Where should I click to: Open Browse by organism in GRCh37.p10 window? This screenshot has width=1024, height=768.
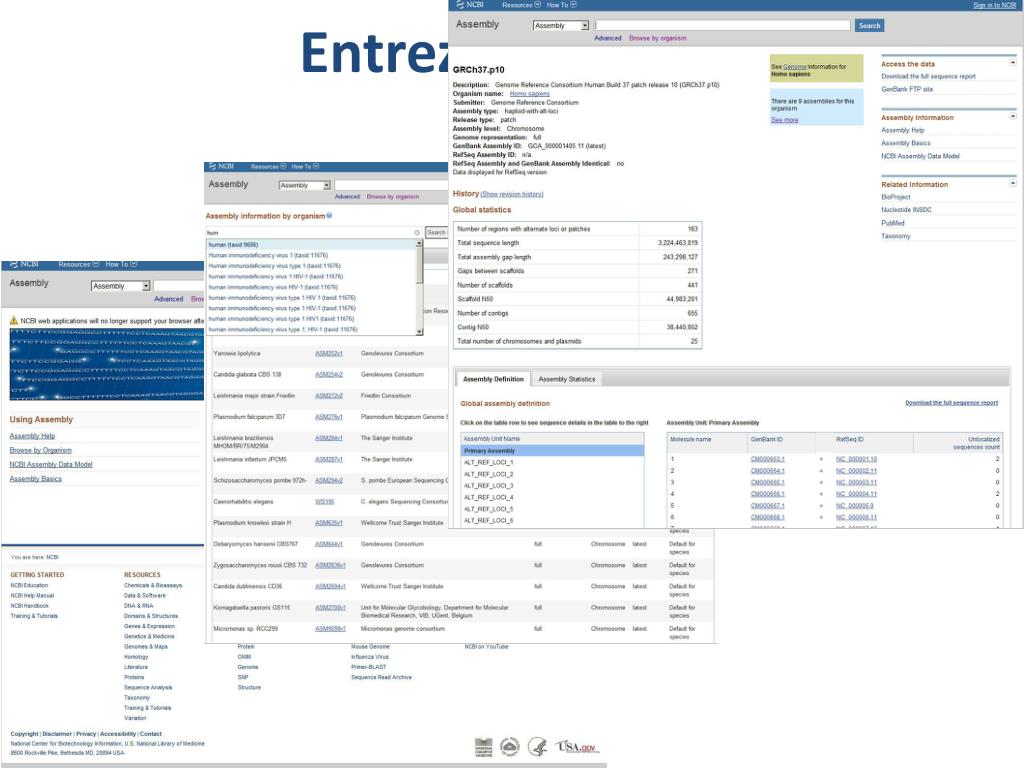657,39
